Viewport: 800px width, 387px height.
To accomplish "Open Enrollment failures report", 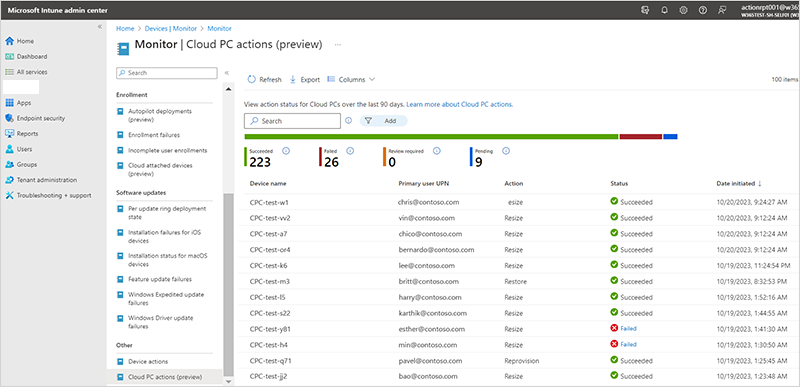I will 154,135.
